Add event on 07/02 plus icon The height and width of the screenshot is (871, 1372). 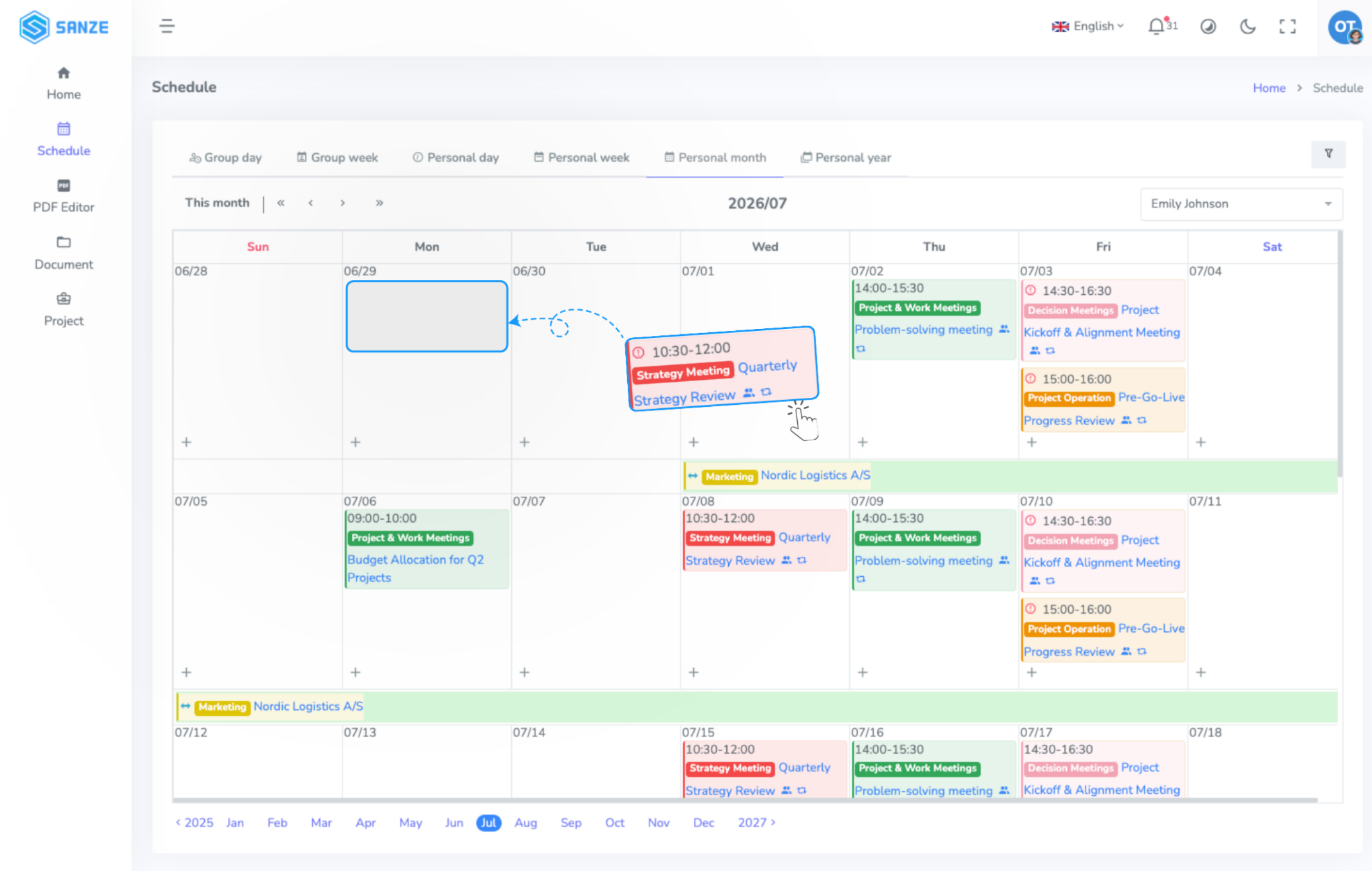click(x=863, y=442)
